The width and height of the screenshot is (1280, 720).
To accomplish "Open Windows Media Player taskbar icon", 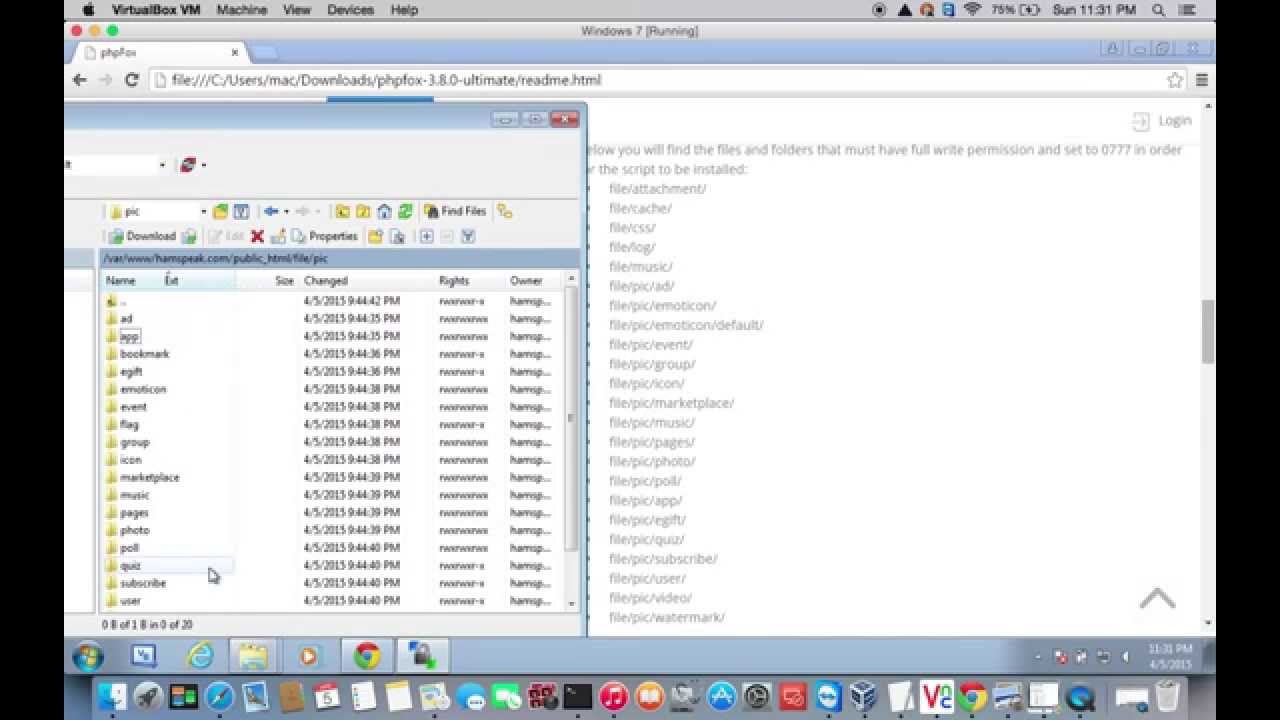I will tap(309, 656).
